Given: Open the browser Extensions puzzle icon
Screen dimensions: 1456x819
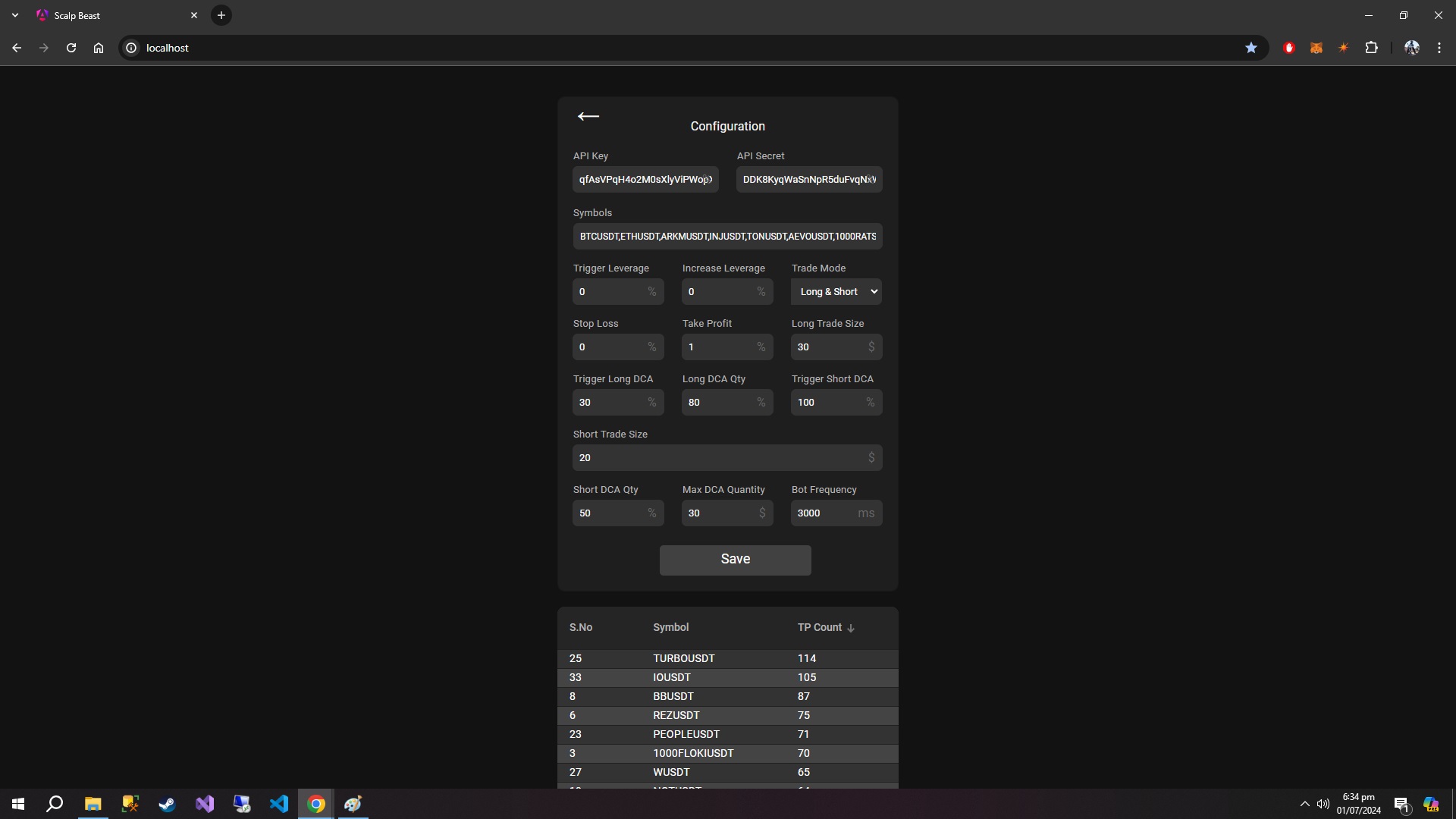Looking at the screenshot, I should click(x=1371, y=48).
